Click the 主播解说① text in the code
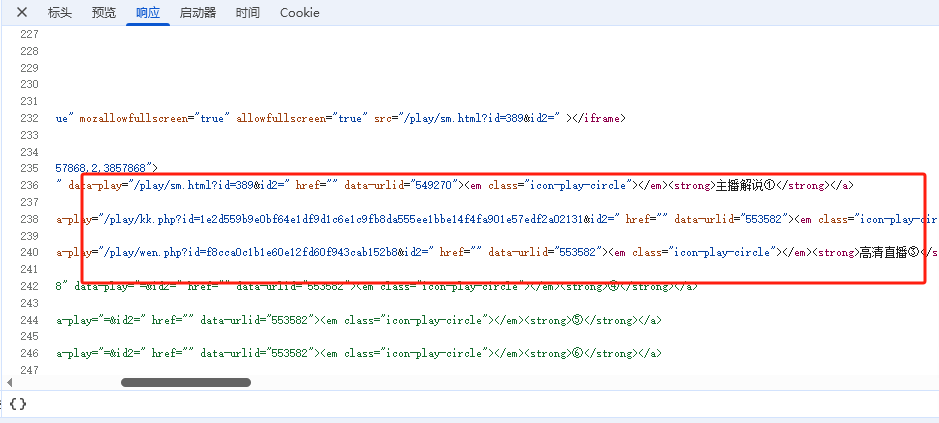The height and width of the screenshot is (423, 939). (746, 185)
